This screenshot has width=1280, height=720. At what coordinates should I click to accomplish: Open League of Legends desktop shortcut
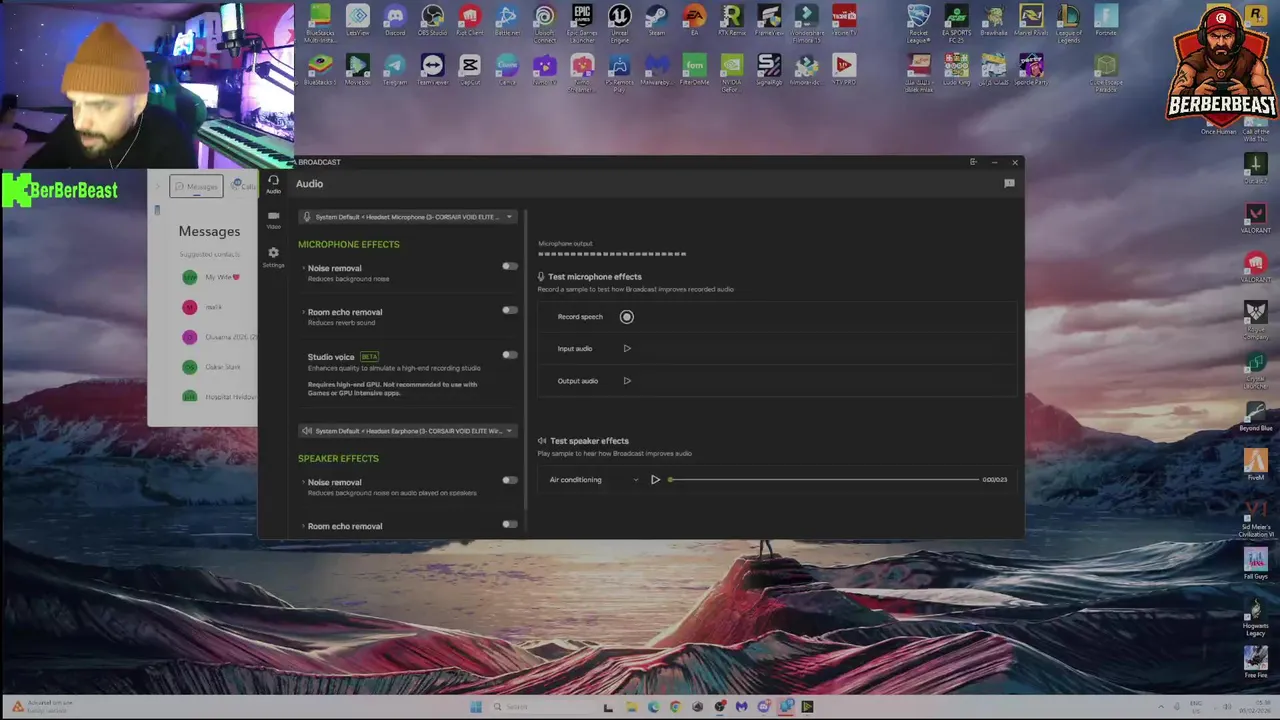(1068, 23)
